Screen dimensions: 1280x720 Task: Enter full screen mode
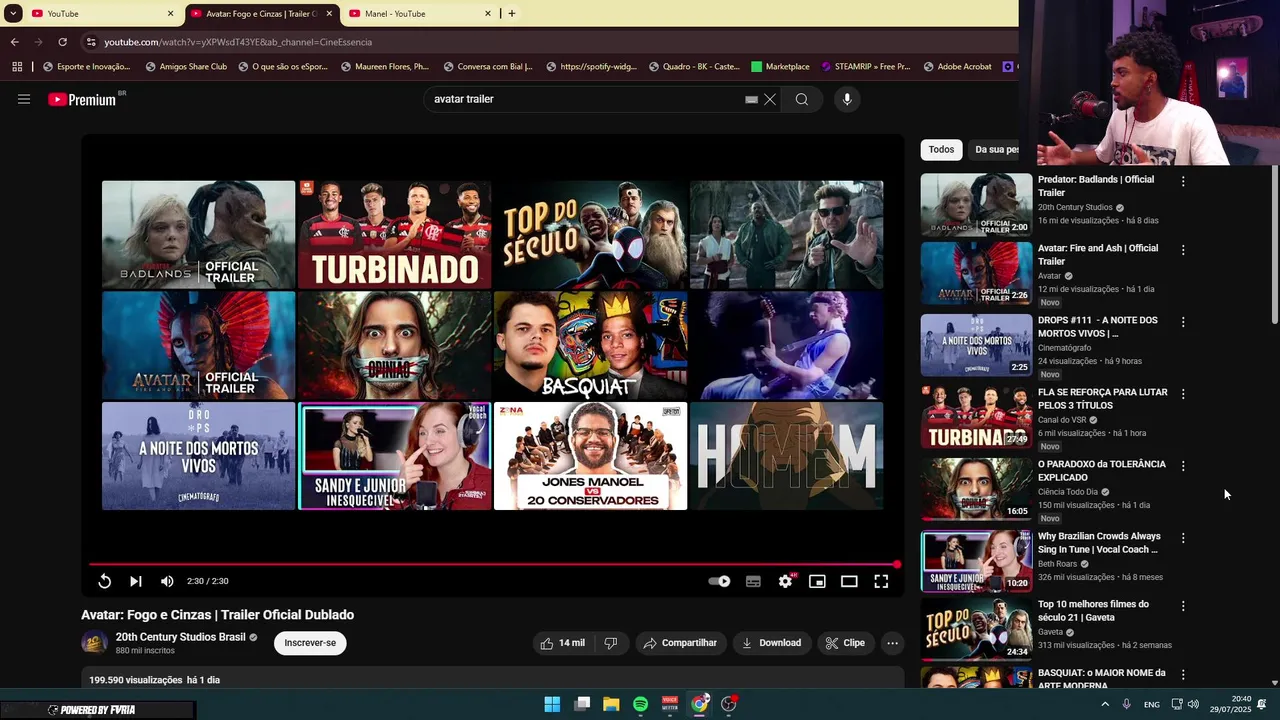881,581
